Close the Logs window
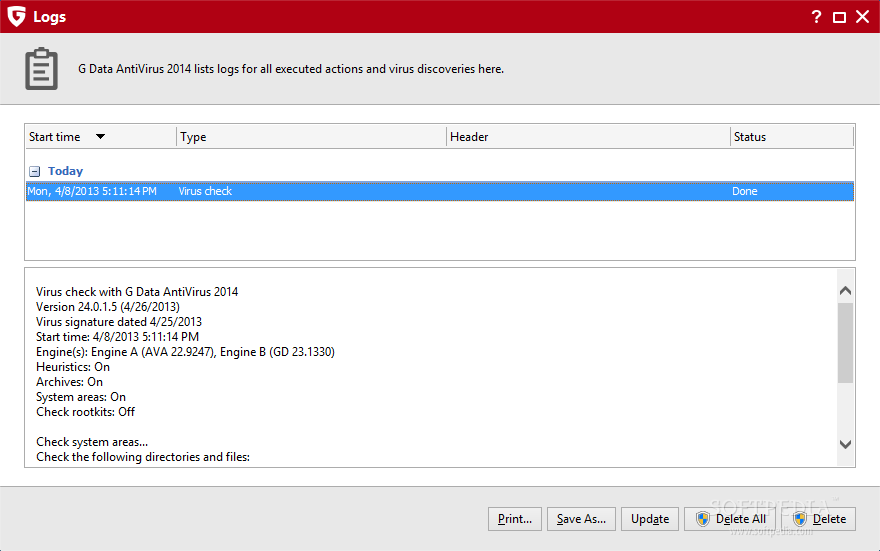Image resolution: width=880 pixels, height=551 pixels. point(863,17)
